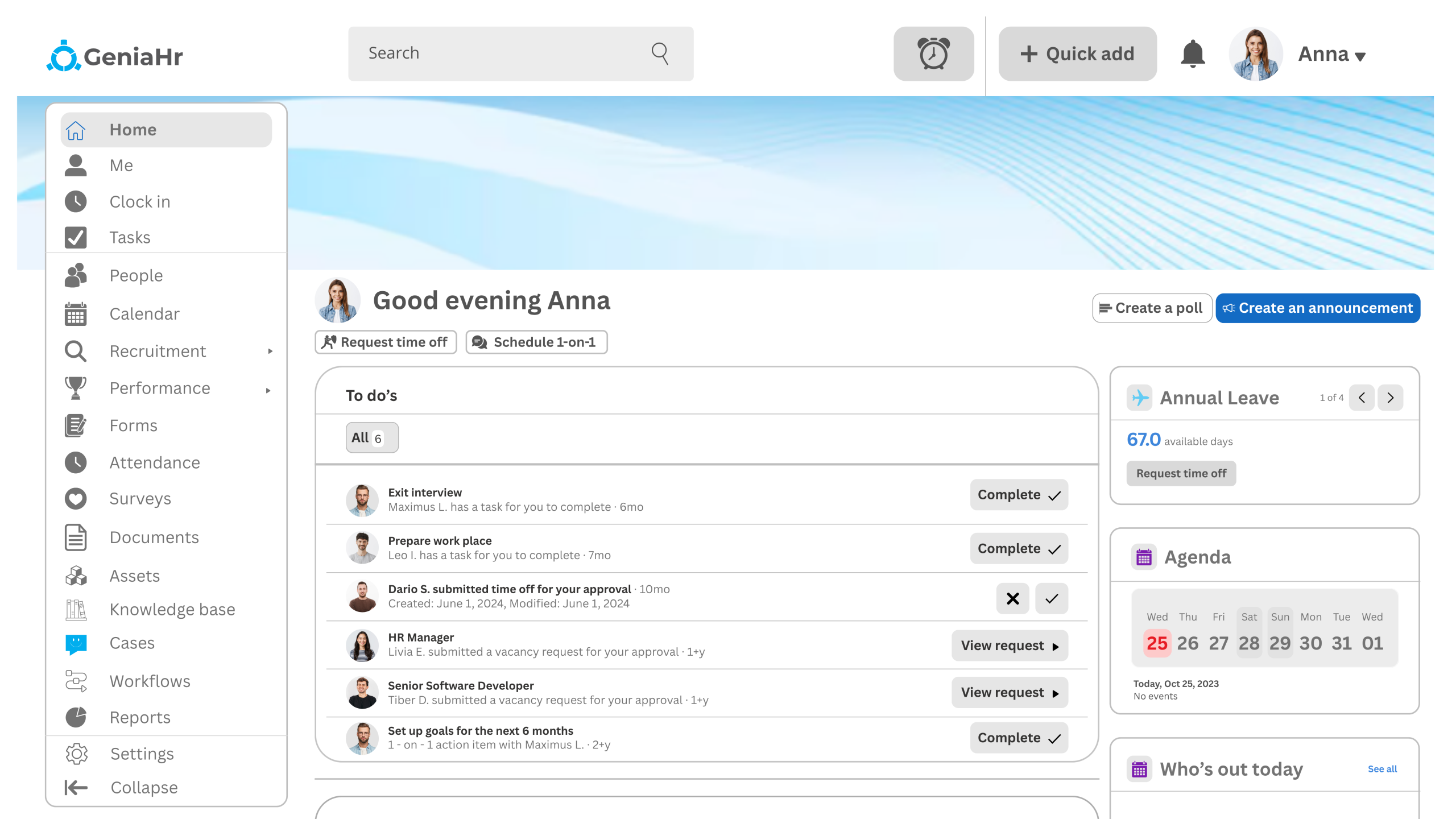Click the Cases chat icon

point(76,643)
